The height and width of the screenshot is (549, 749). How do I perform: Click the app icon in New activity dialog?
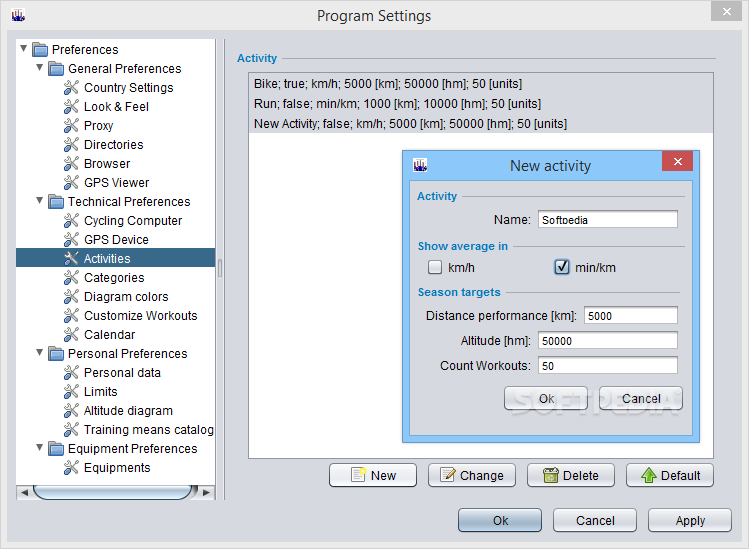pyautogui.click(x=420, y=165)
